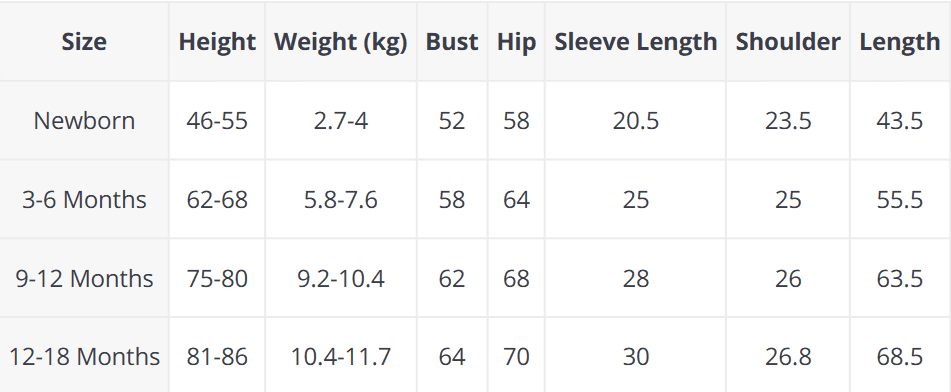Click the Size column header
Screen dimensions: 951x392
[x=84, y=42]
